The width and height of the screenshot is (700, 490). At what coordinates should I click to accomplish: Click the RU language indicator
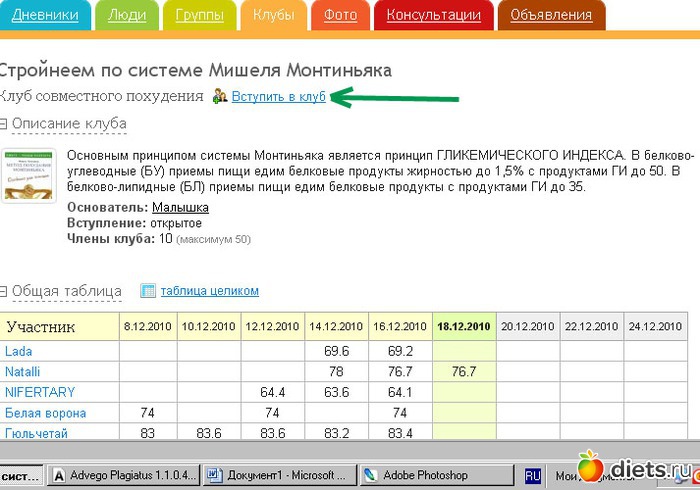pyautogui.click(x=533, y=475)
